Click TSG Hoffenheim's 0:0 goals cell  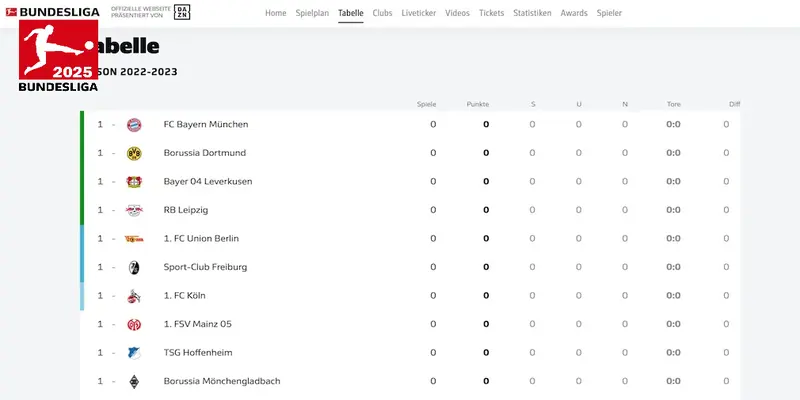(673, 353)
